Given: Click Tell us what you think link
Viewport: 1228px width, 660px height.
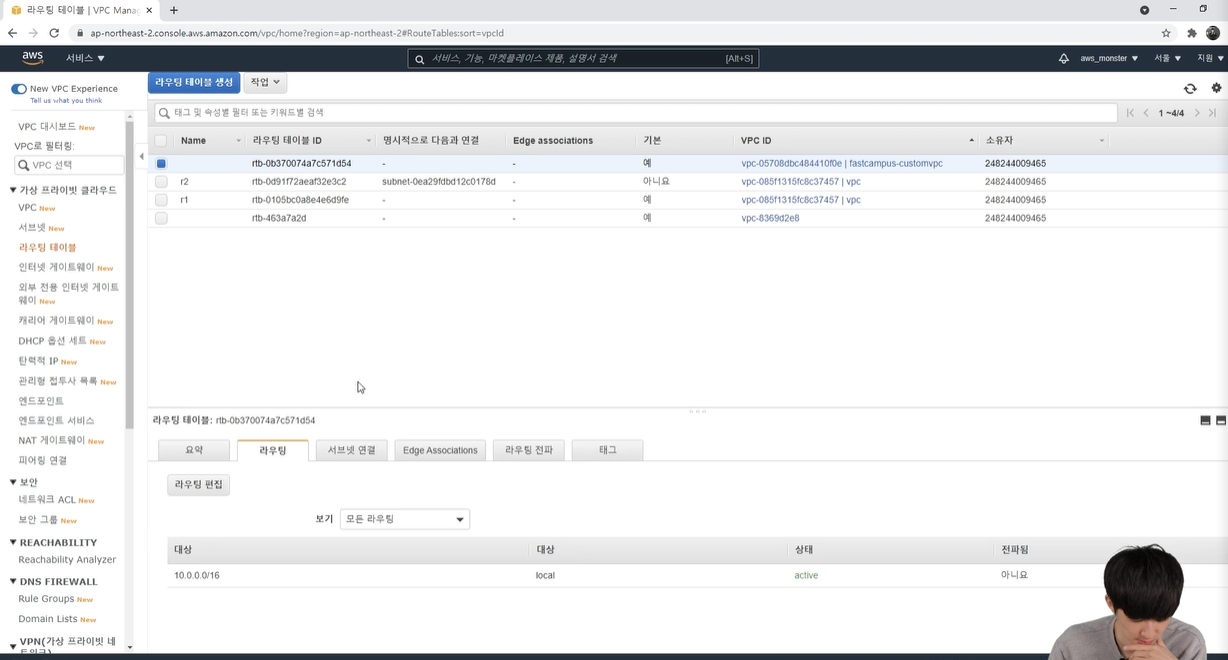Looking at the screenshot, I should (x=66, y=100).
